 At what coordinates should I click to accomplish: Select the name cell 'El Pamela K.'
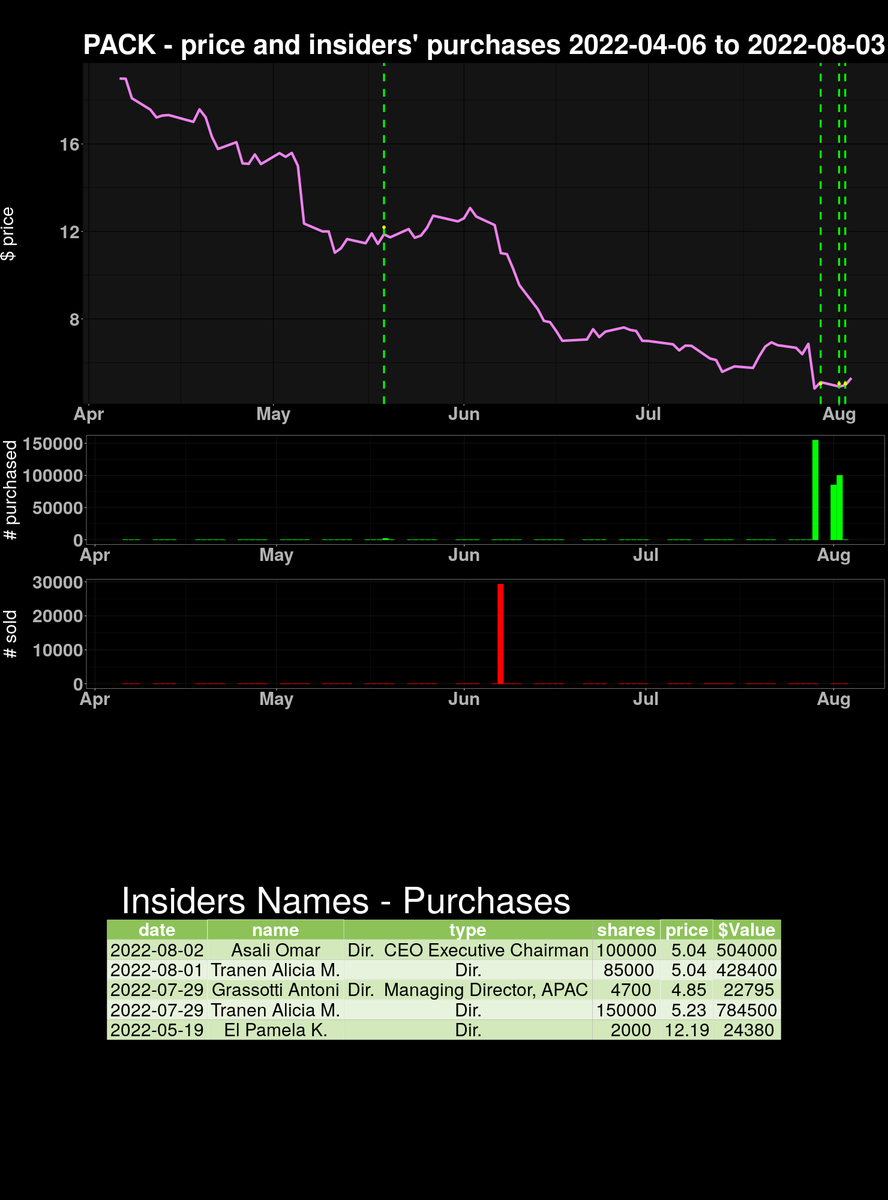[275, 1030]
